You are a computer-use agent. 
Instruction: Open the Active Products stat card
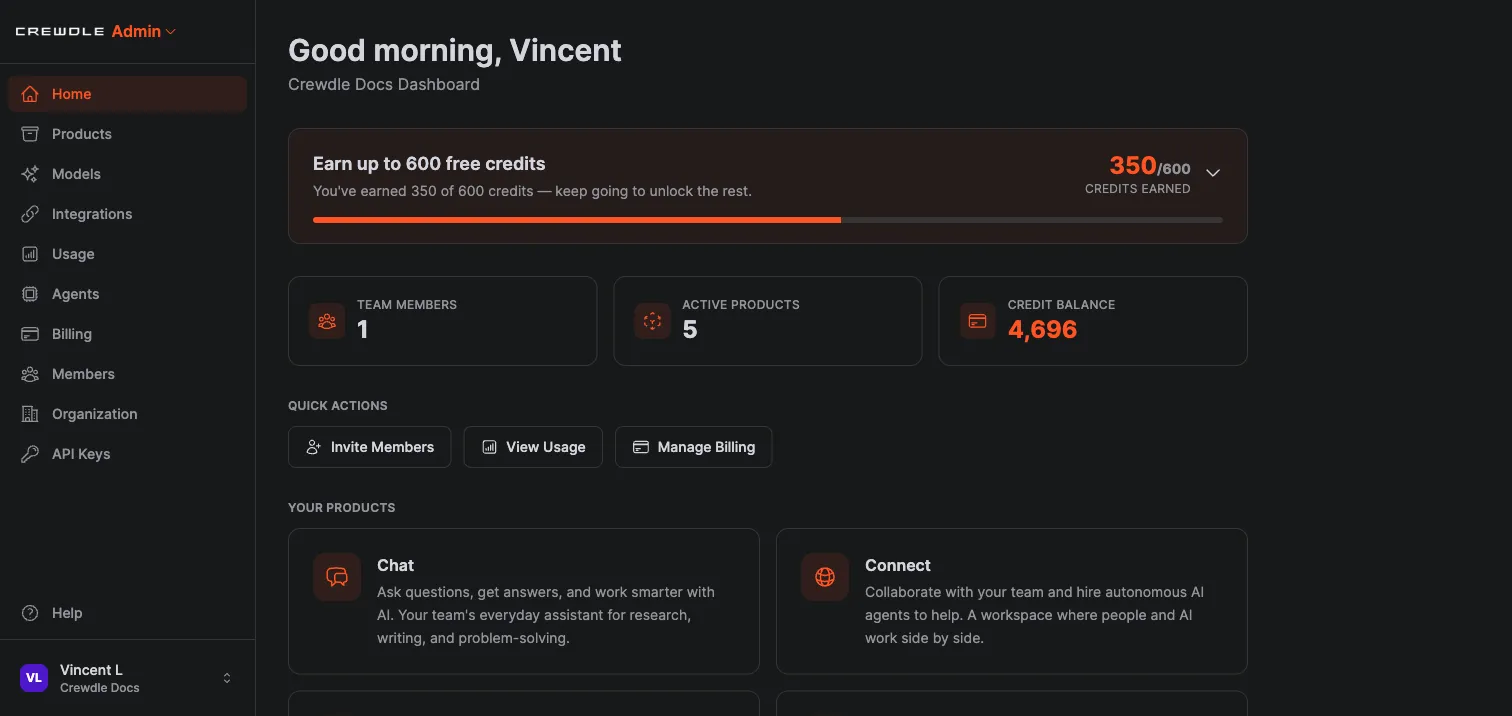click(768, 321)
